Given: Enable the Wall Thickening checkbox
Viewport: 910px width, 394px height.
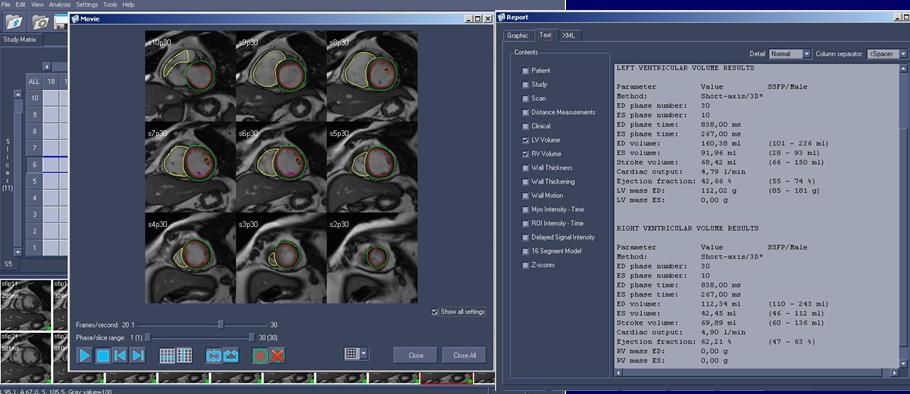Looking at the screenshot, I should tap(525, 182).
